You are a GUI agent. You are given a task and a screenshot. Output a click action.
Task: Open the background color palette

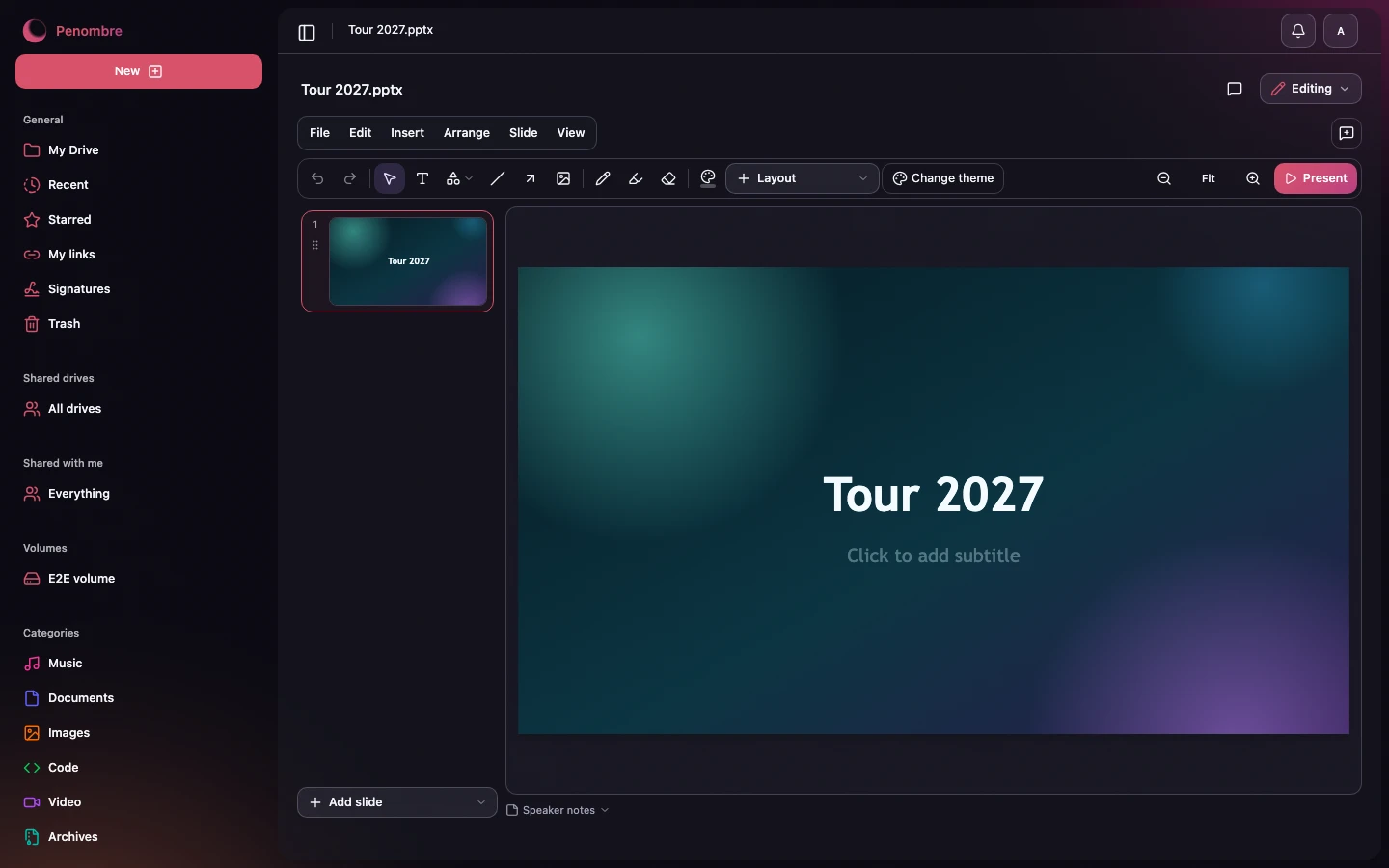click(708, 178)
